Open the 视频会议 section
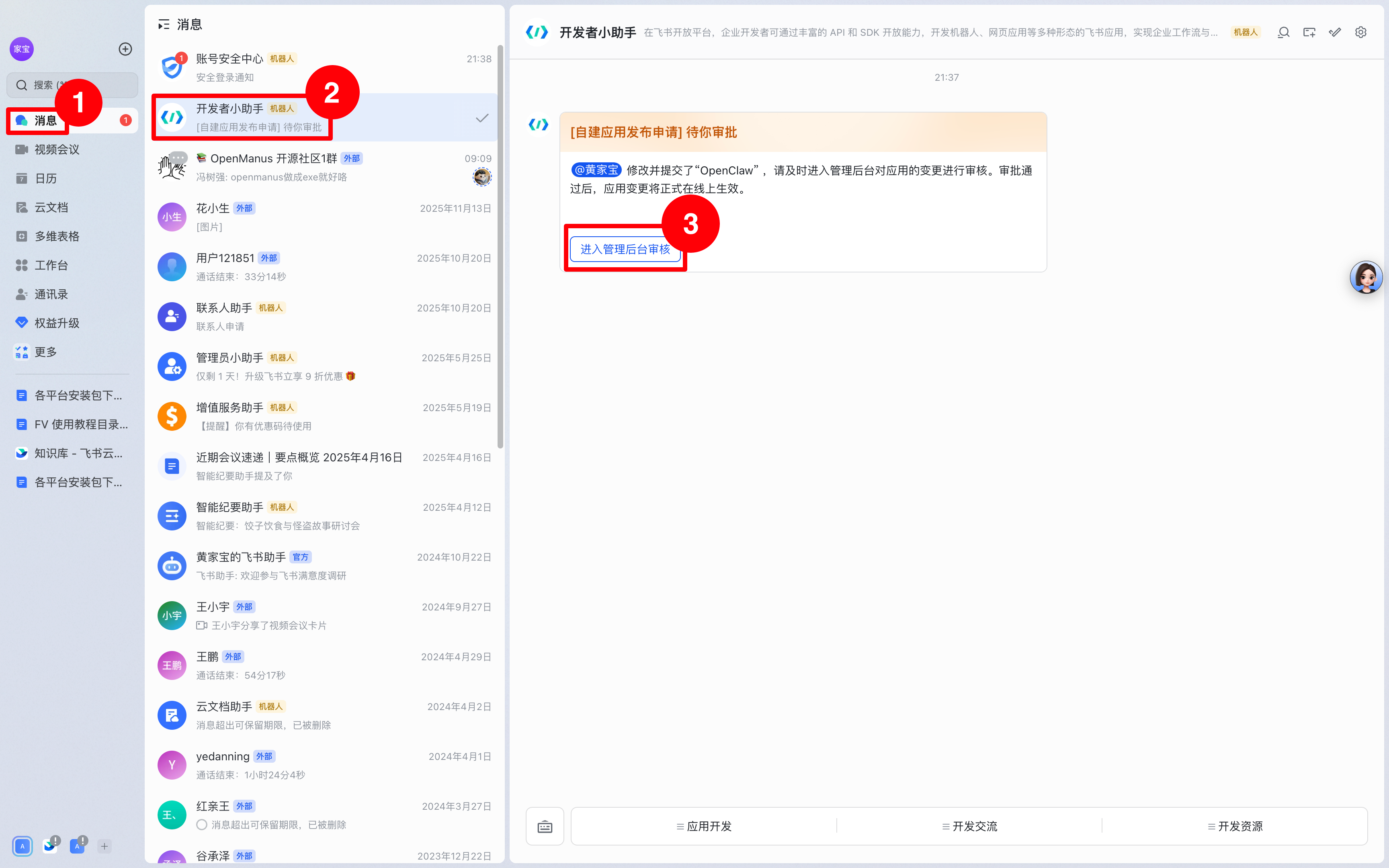The height and width of the screenshot is (868, 1389). point(72,149)
